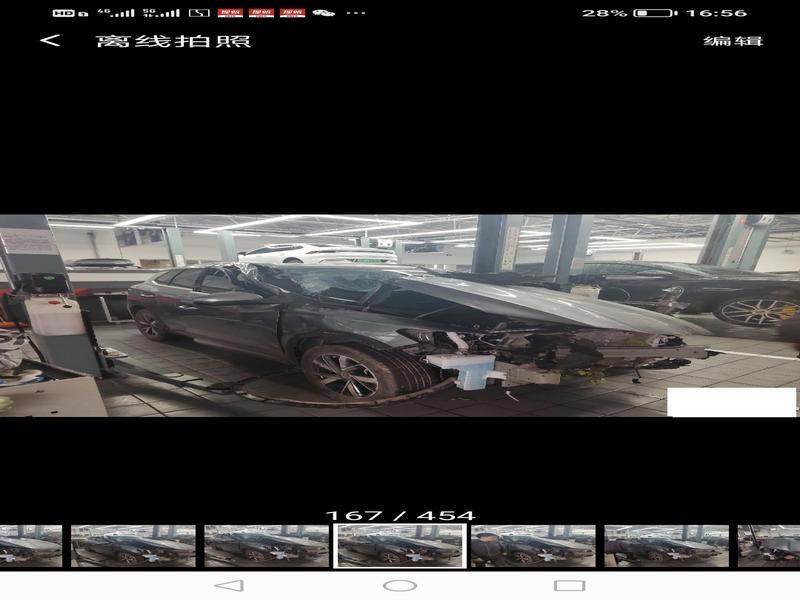800x600 pixels.
Task: Tap the back arrow beside 离线拍照
Action: 50,41
